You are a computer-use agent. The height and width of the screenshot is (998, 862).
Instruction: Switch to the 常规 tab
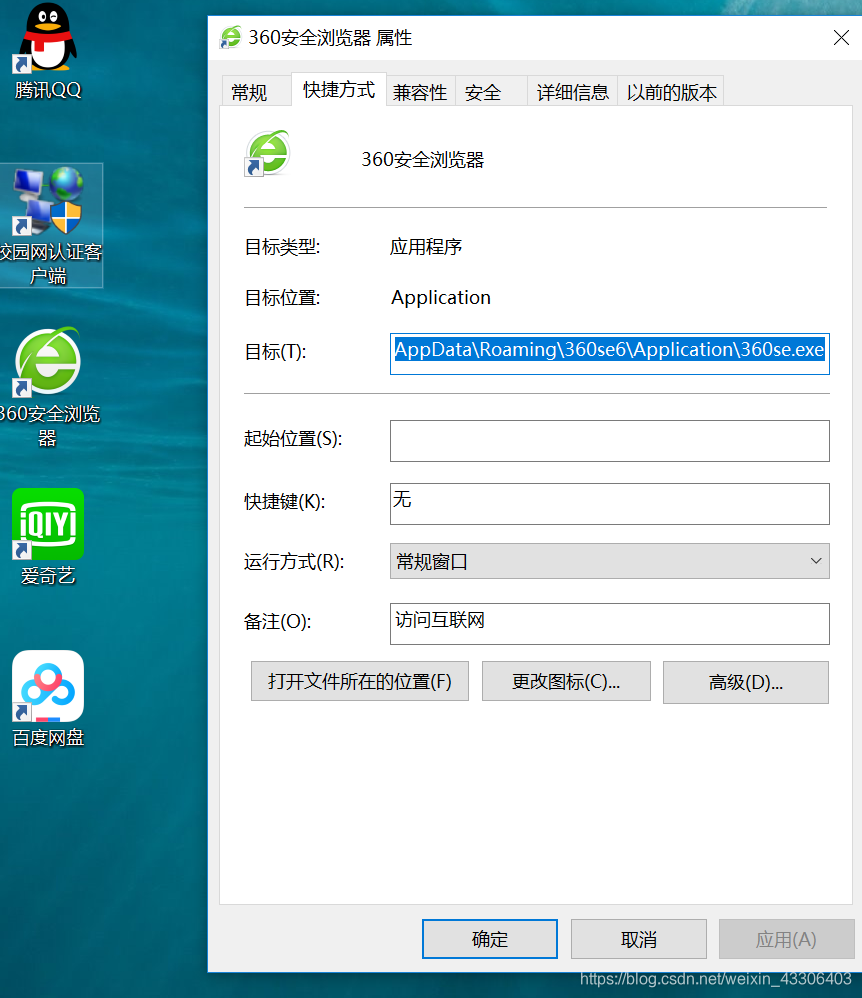257,91
